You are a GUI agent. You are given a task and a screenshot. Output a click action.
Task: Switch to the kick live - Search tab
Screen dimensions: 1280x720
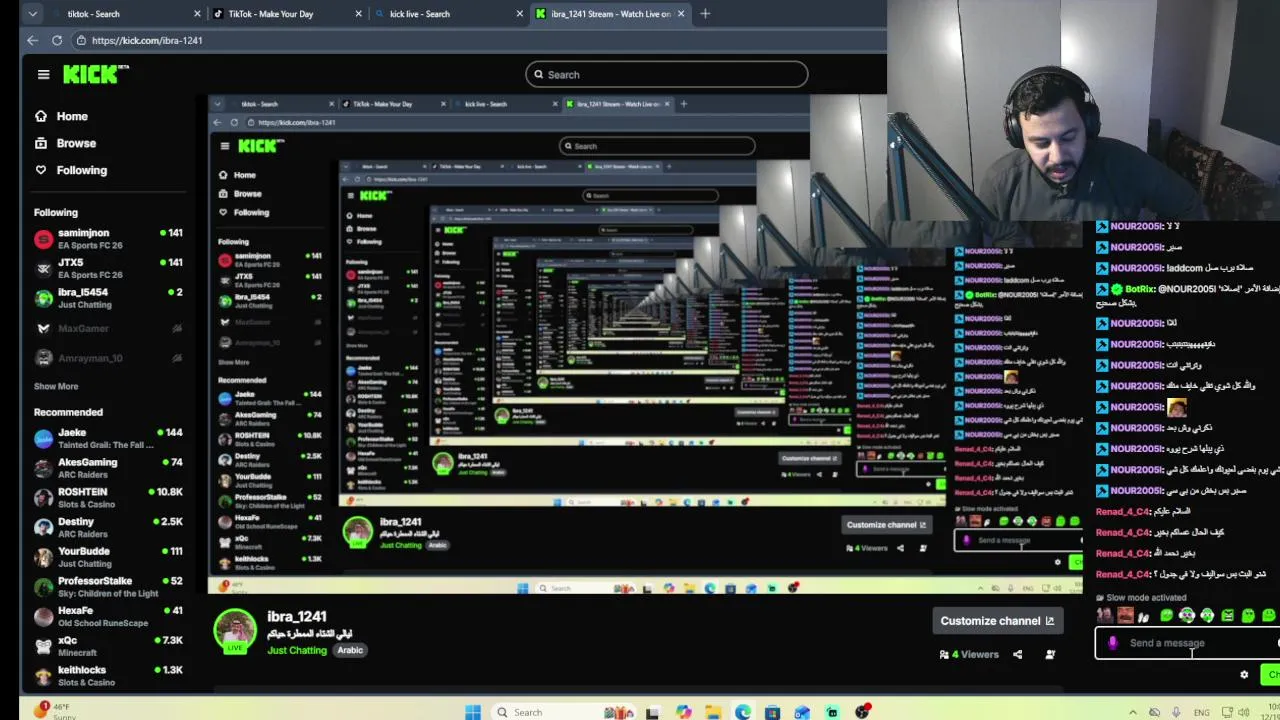(x=446, y=14)
